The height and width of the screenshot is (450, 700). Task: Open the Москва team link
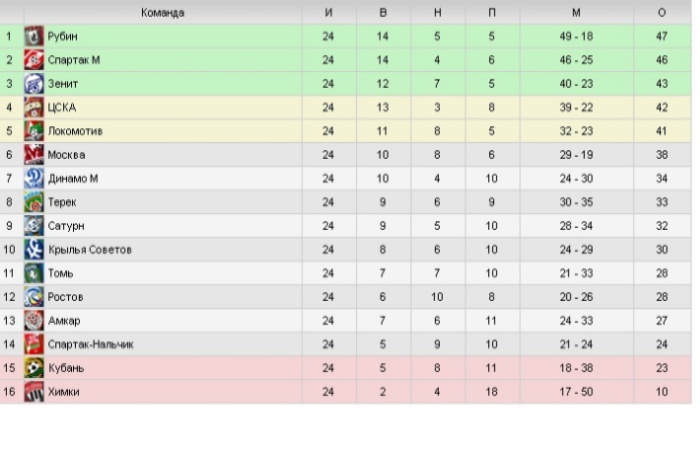[66, 155]
